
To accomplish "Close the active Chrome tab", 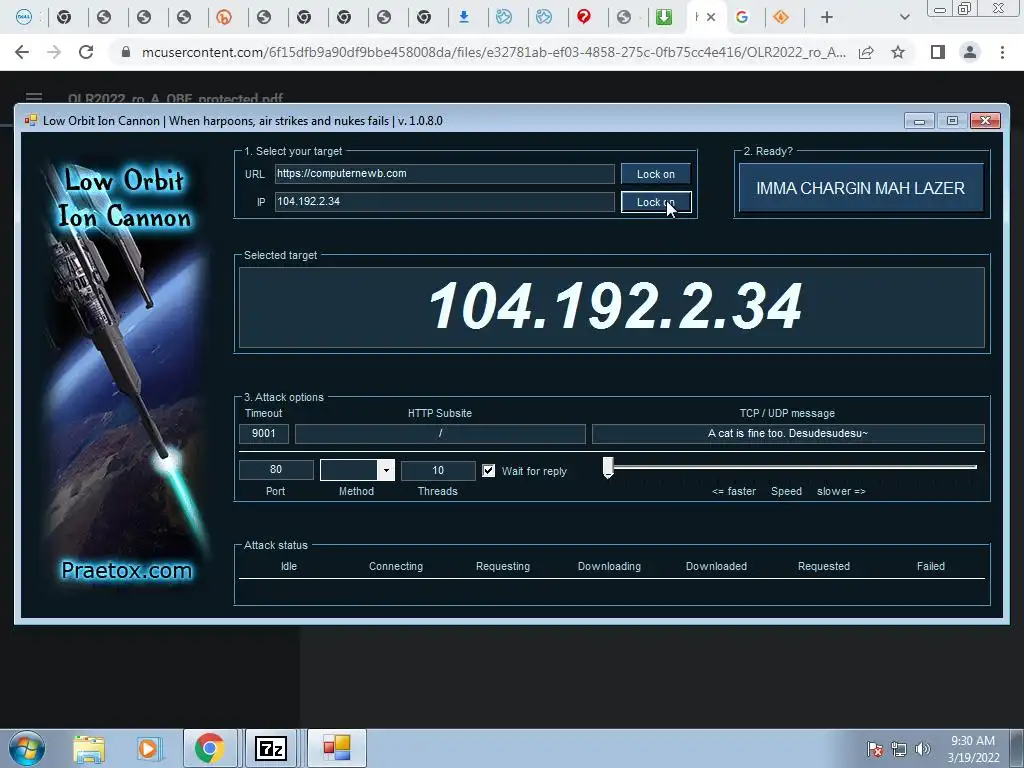I will pyautogui.click(x=711, y=17).
